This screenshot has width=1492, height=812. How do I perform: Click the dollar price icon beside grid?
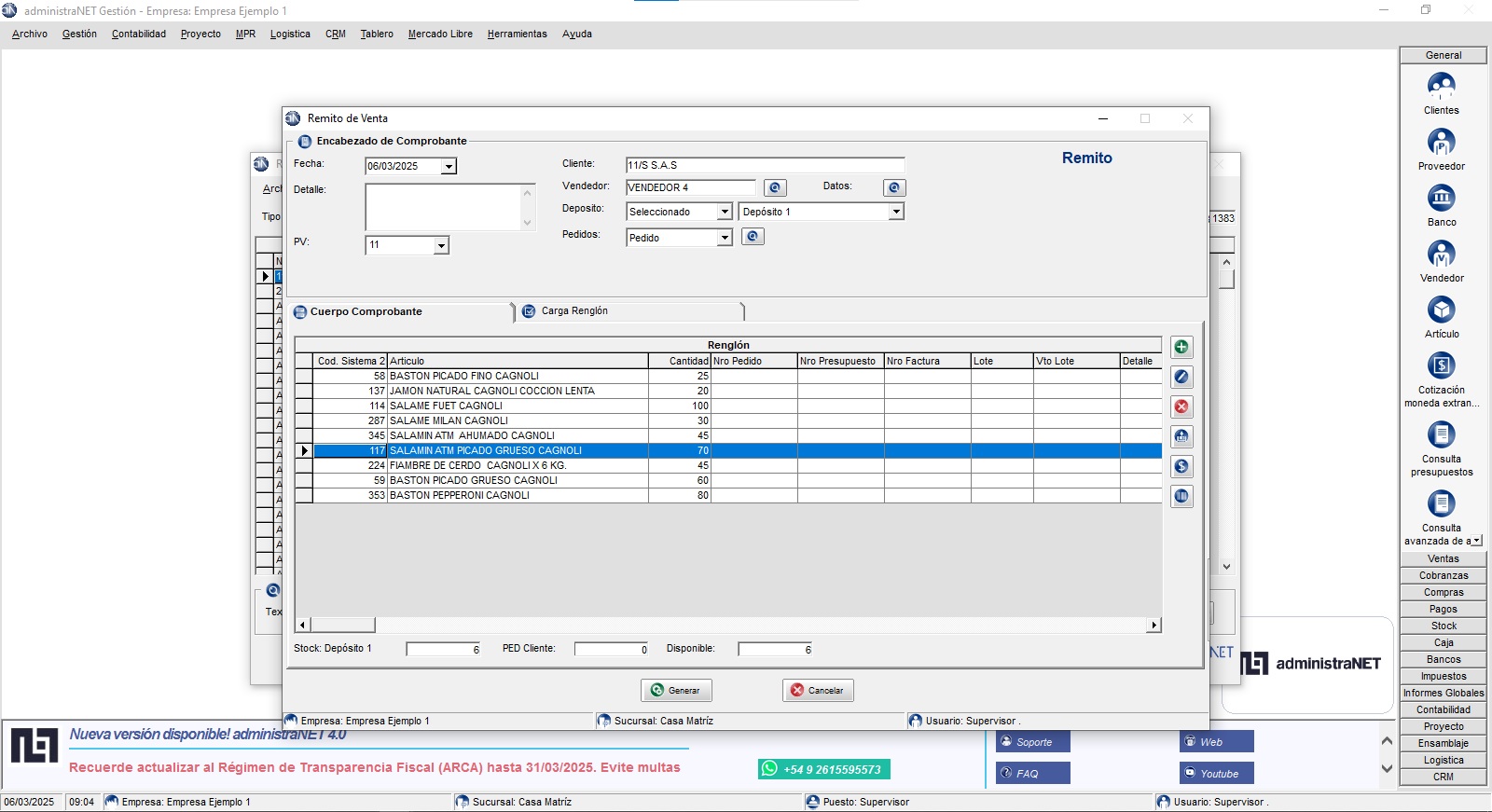1181,467
